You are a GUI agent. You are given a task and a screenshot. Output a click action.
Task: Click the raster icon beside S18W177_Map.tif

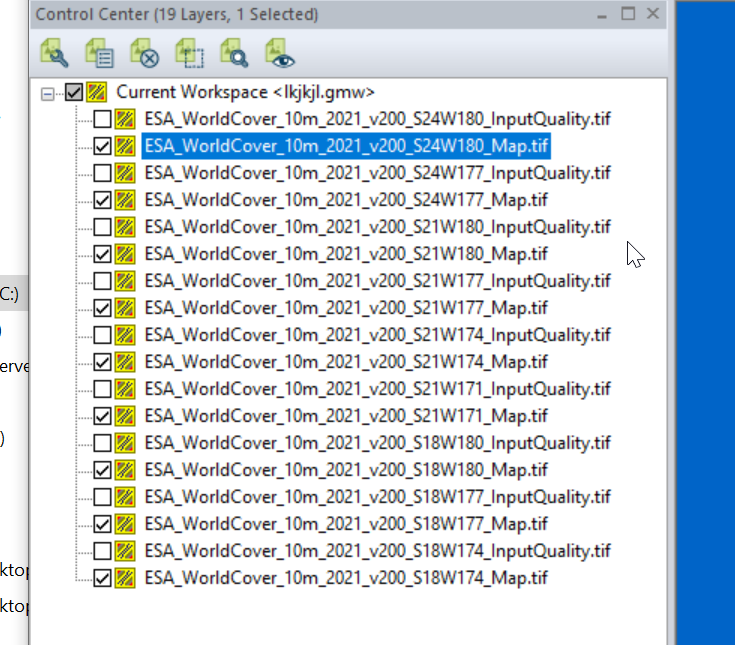tap(125, 524)
